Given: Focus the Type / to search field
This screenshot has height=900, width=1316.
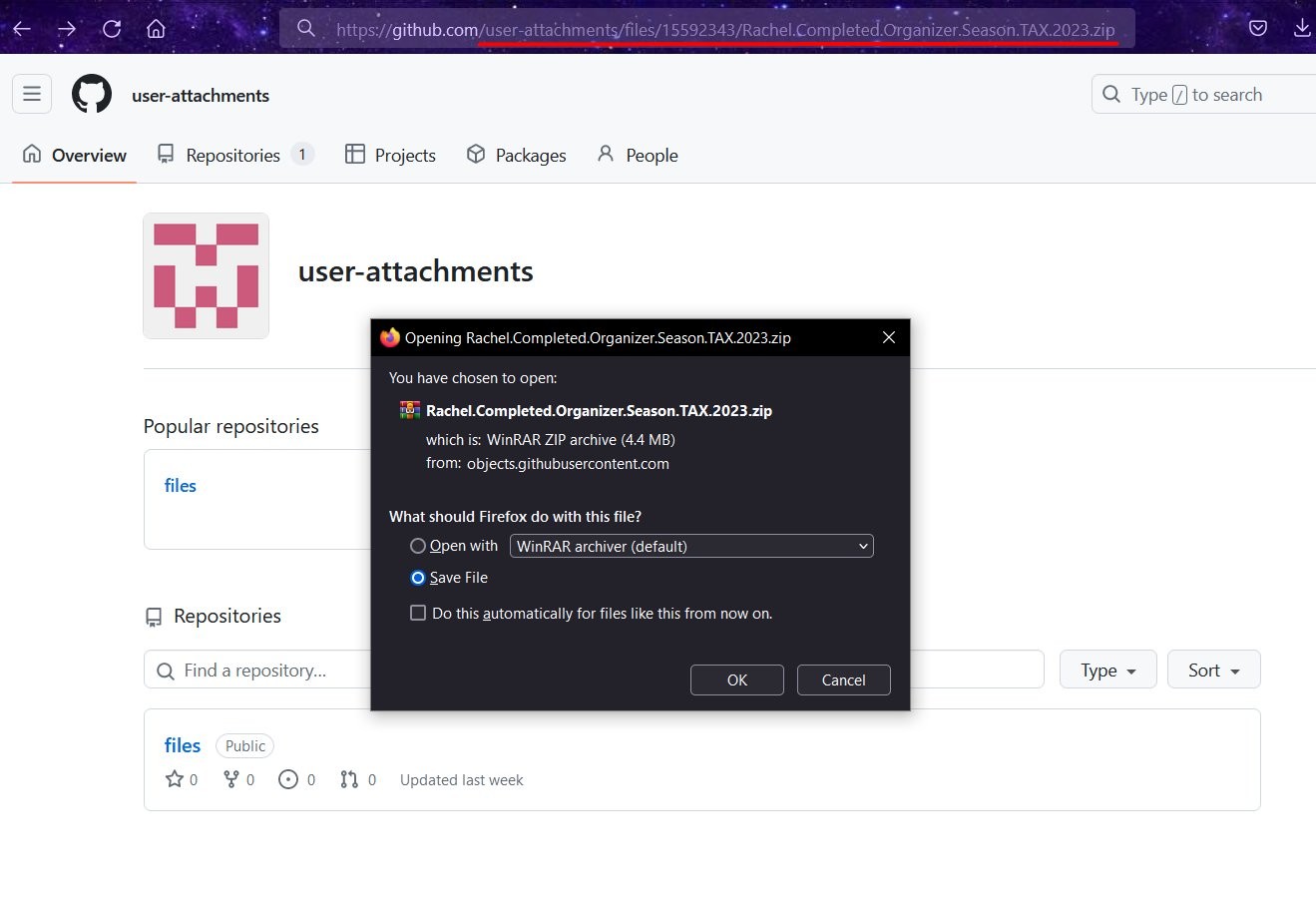Looking at the screenshot, I should (x=1204, y=94).
